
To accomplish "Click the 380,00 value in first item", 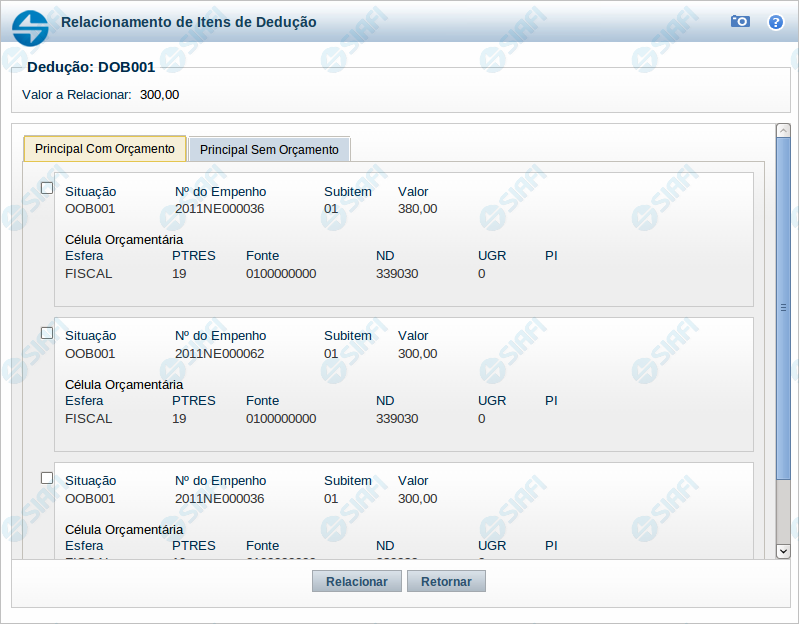I will [x=417, y=209].
